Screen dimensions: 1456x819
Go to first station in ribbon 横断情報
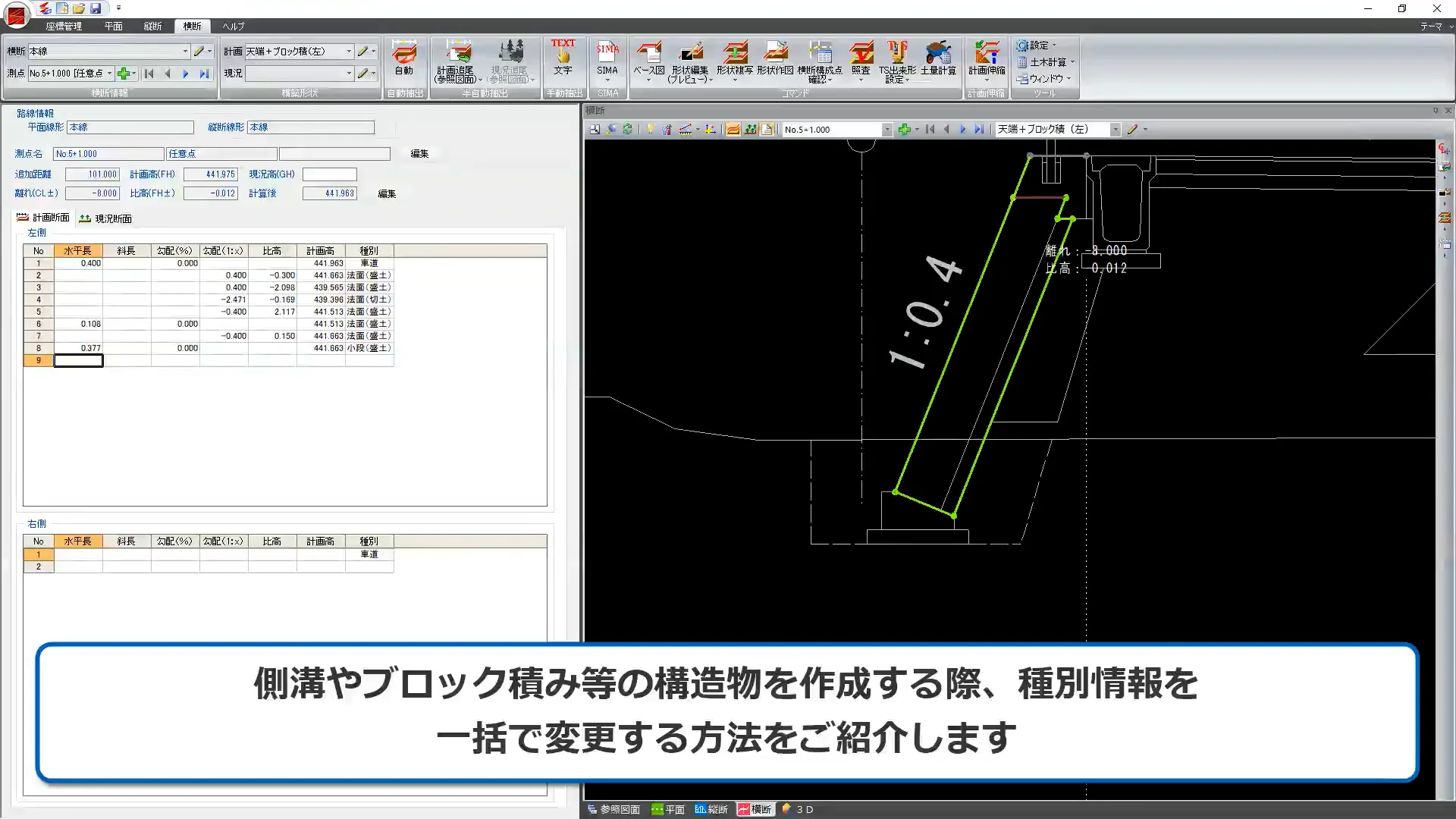149,74
